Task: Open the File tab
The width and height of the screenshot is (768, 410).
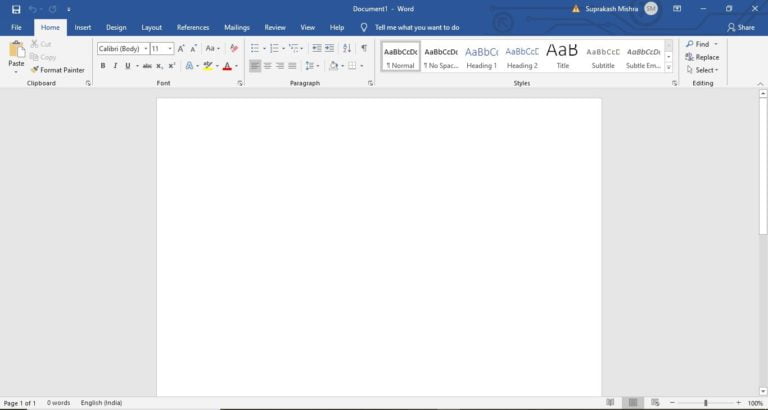Action: coord(16,27)
